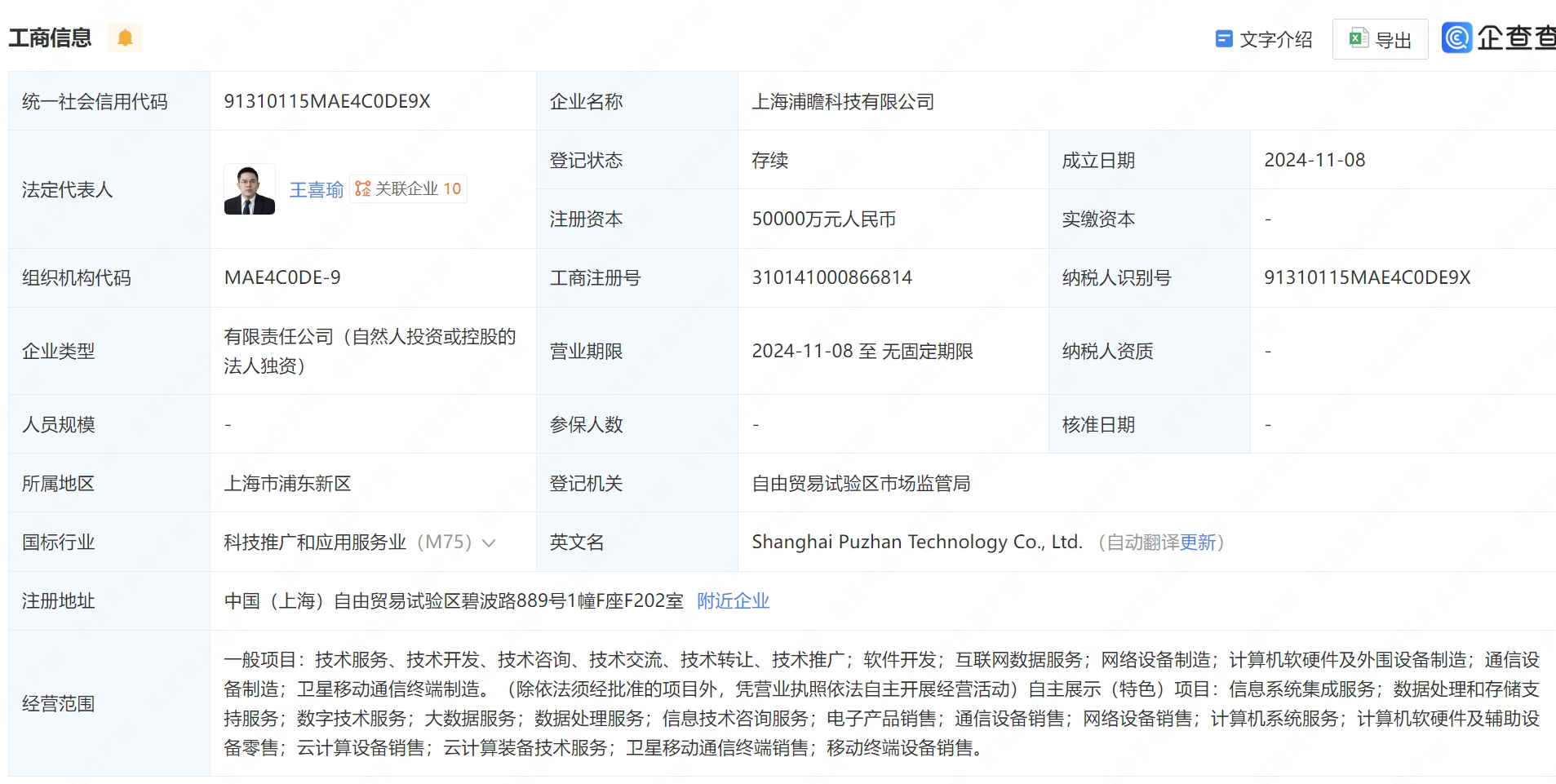The width and height of the screenshot is (1556, 784).
Task: Click 2024-11-08 至 无固定期限 value
Action: (862, 351)
